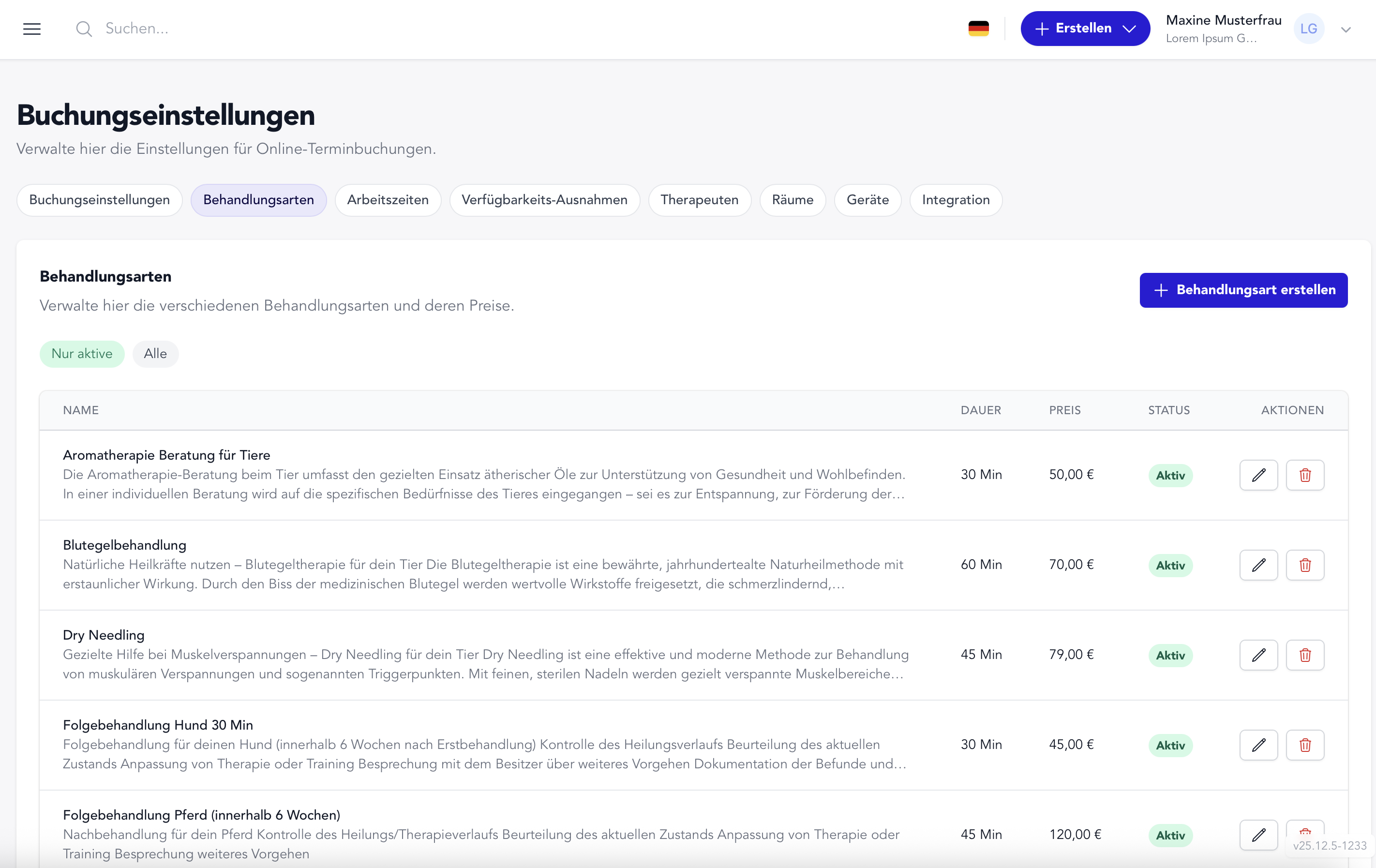Click the Therapeuten tab
This screenshot has width=1376, height=868.
tap(700, 200)
